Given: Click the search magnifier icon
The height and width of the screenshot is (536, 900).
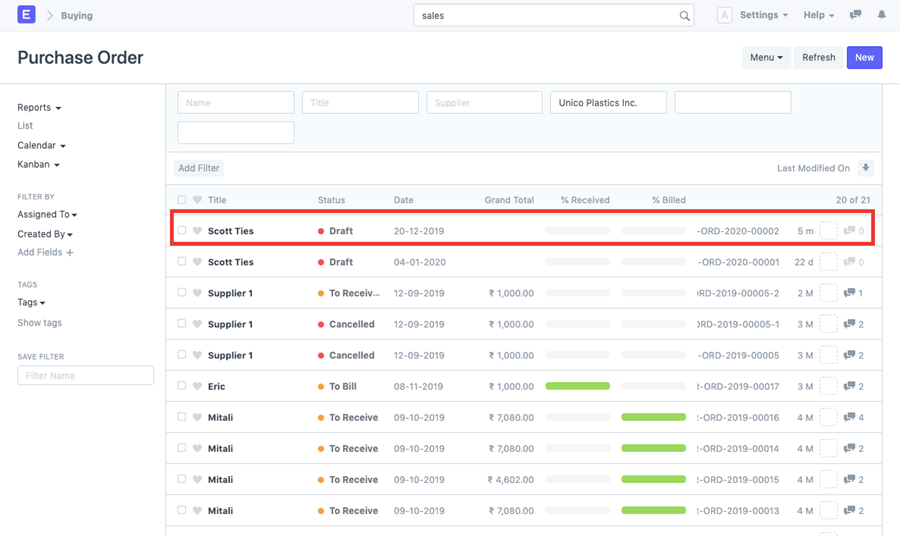Looking at the screenshot, I should 685,16.
